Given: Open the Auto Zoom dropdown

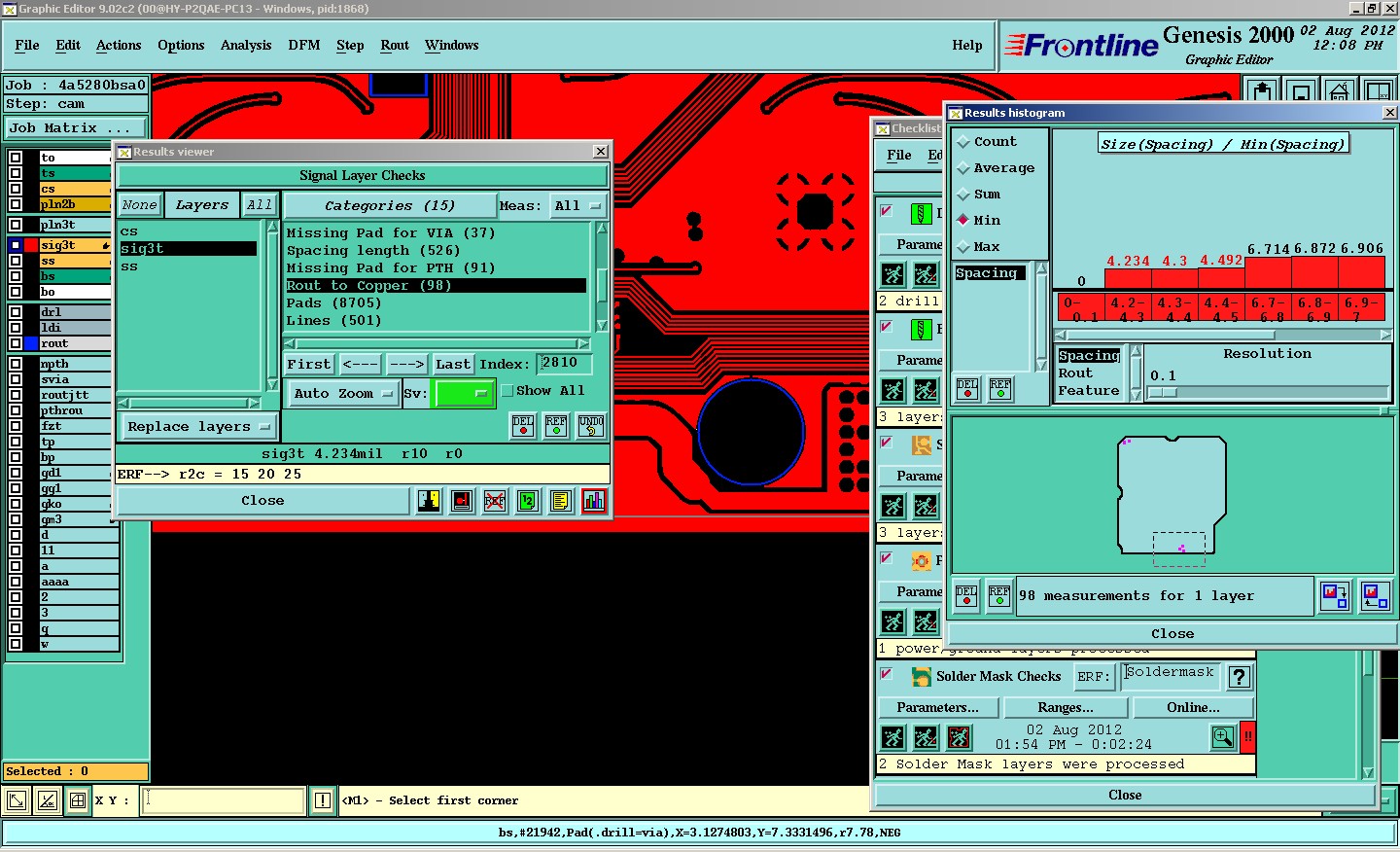Looking at the screenshot, I should click(x=343, y=394).
